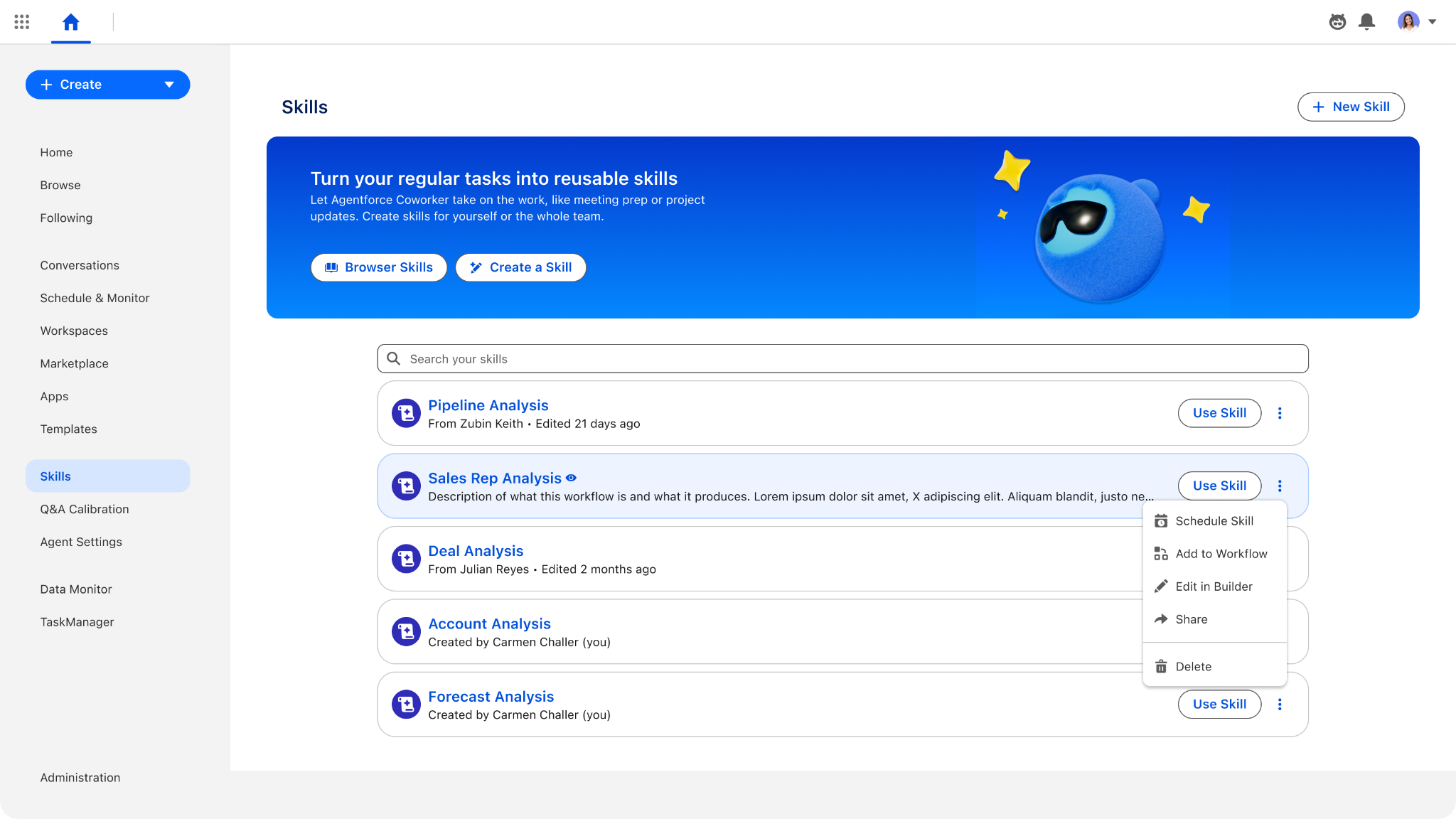Open the Forecast Analysis skill link
The image size is (1456, 819).
pos(491,697)
